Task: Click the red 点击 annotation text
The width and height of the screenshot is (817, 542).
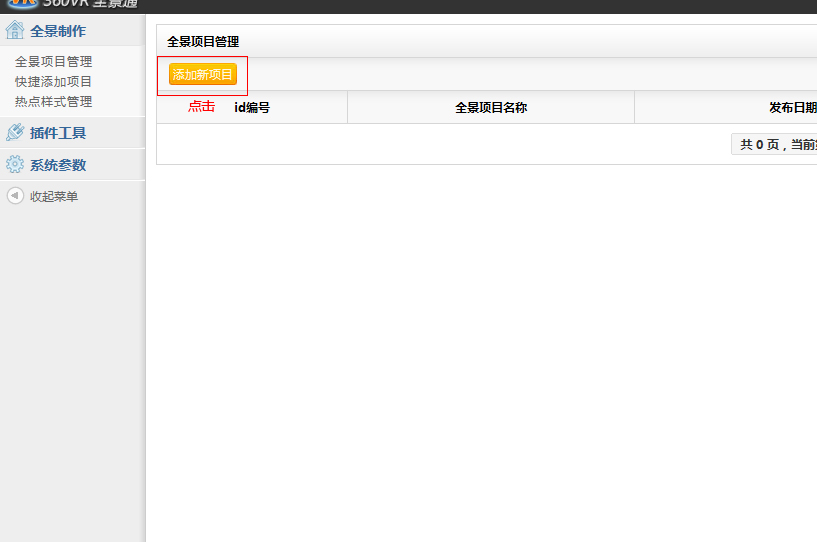Action: point(201,106)
